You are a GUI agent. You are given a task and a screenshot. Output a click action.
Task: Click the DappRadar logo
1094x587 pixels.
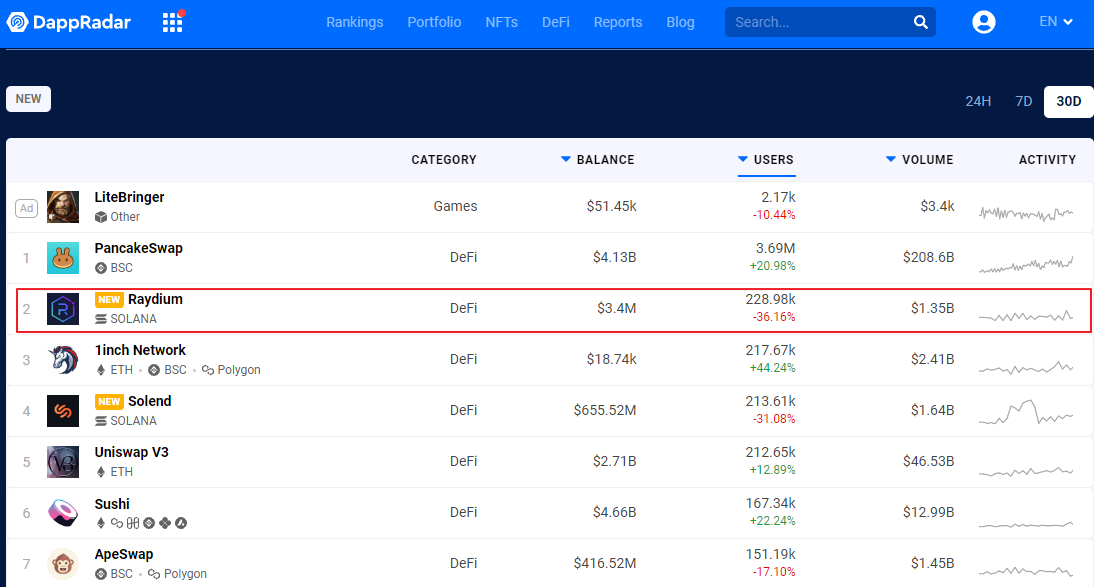(x=68, y=22)
